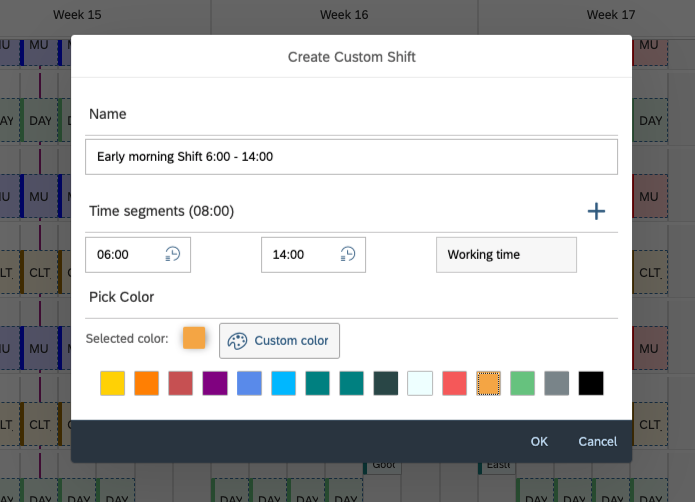Screen dimensions: 695x502
Task: Choose the sky blue color swatch
Action: (x=283, y=384)
